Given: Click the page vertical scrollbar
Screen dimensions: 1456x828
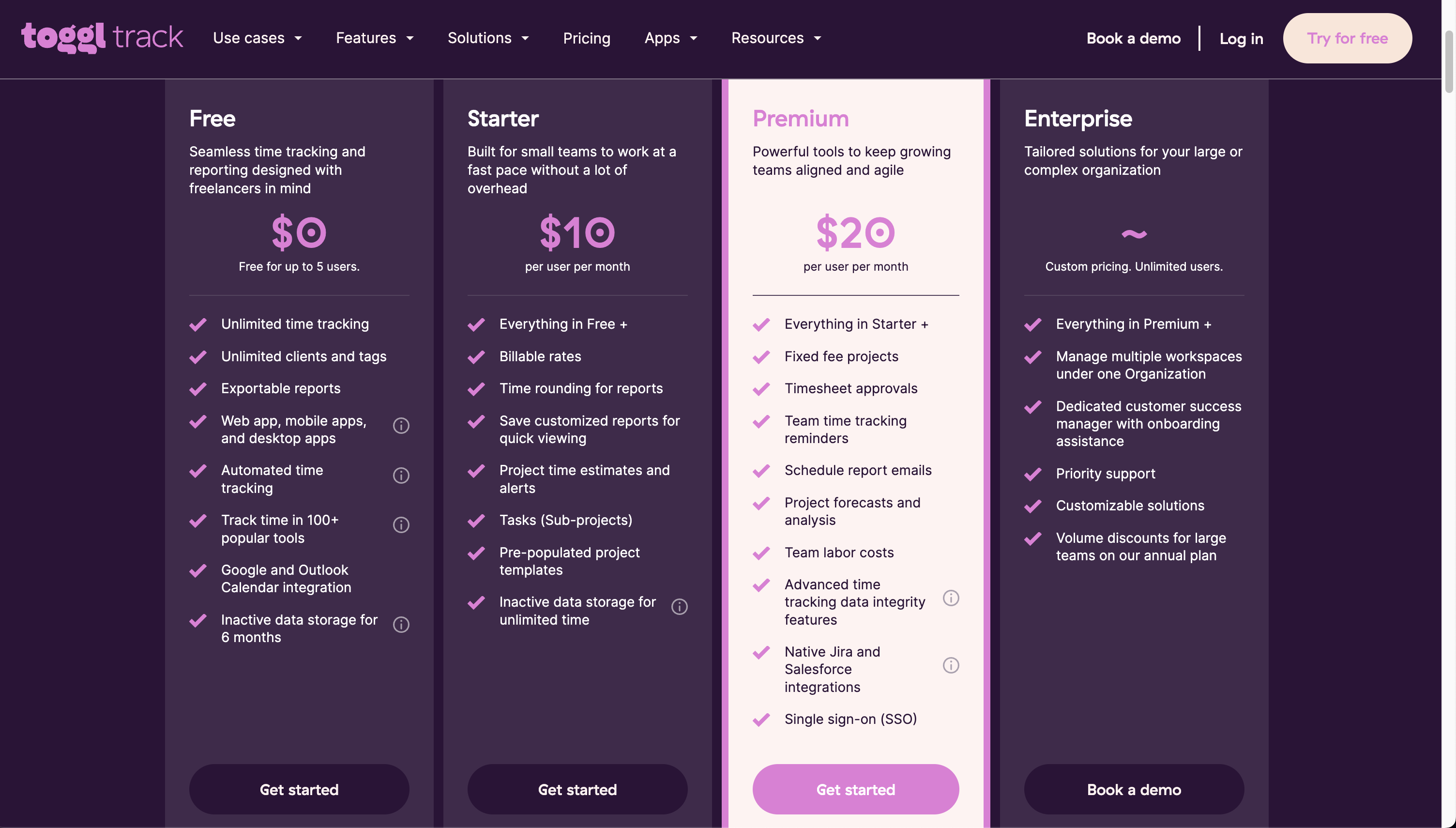Looking at the screenshot, I should [x=1449, y=62].
